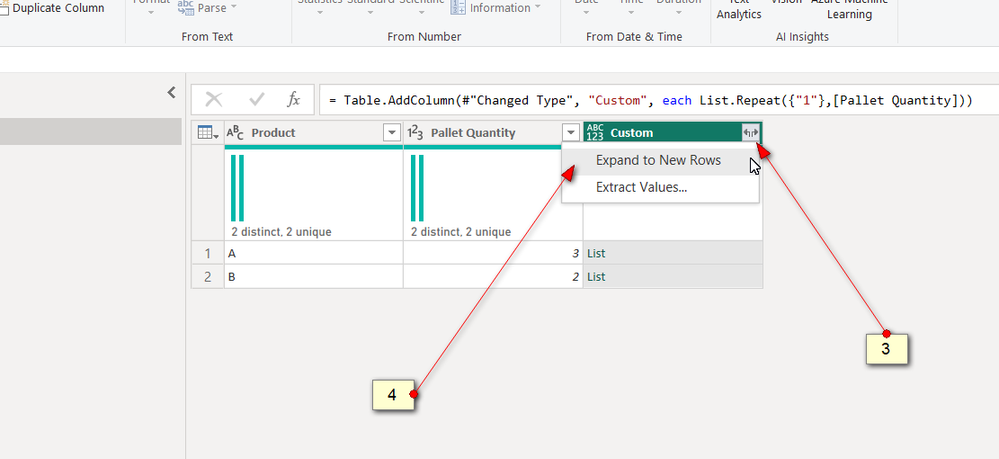Select row number 2 in the grid
The width and height of the screenshot is (999, 459).
tap(208, 277)
